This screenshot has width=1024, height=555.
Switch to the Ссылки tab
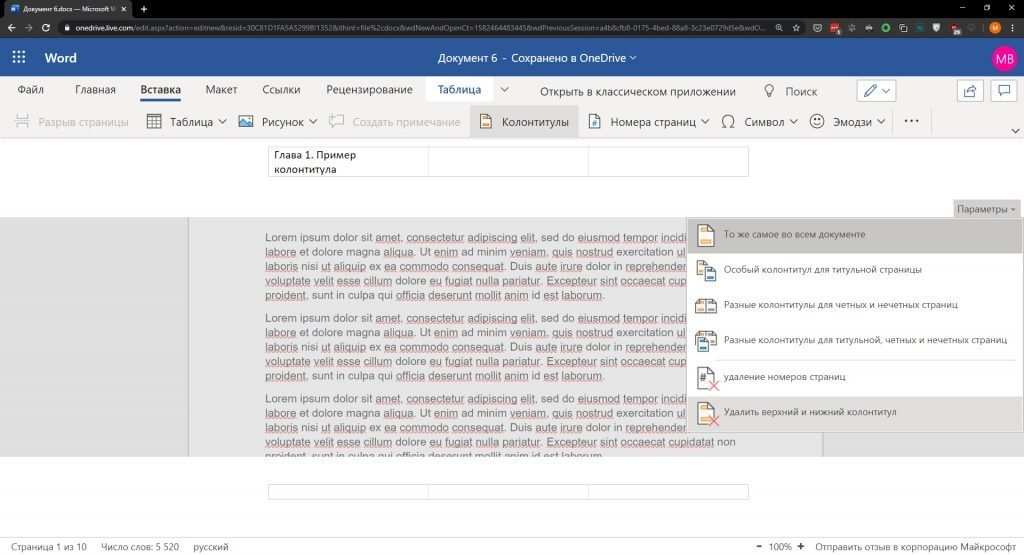click(281, 90)
